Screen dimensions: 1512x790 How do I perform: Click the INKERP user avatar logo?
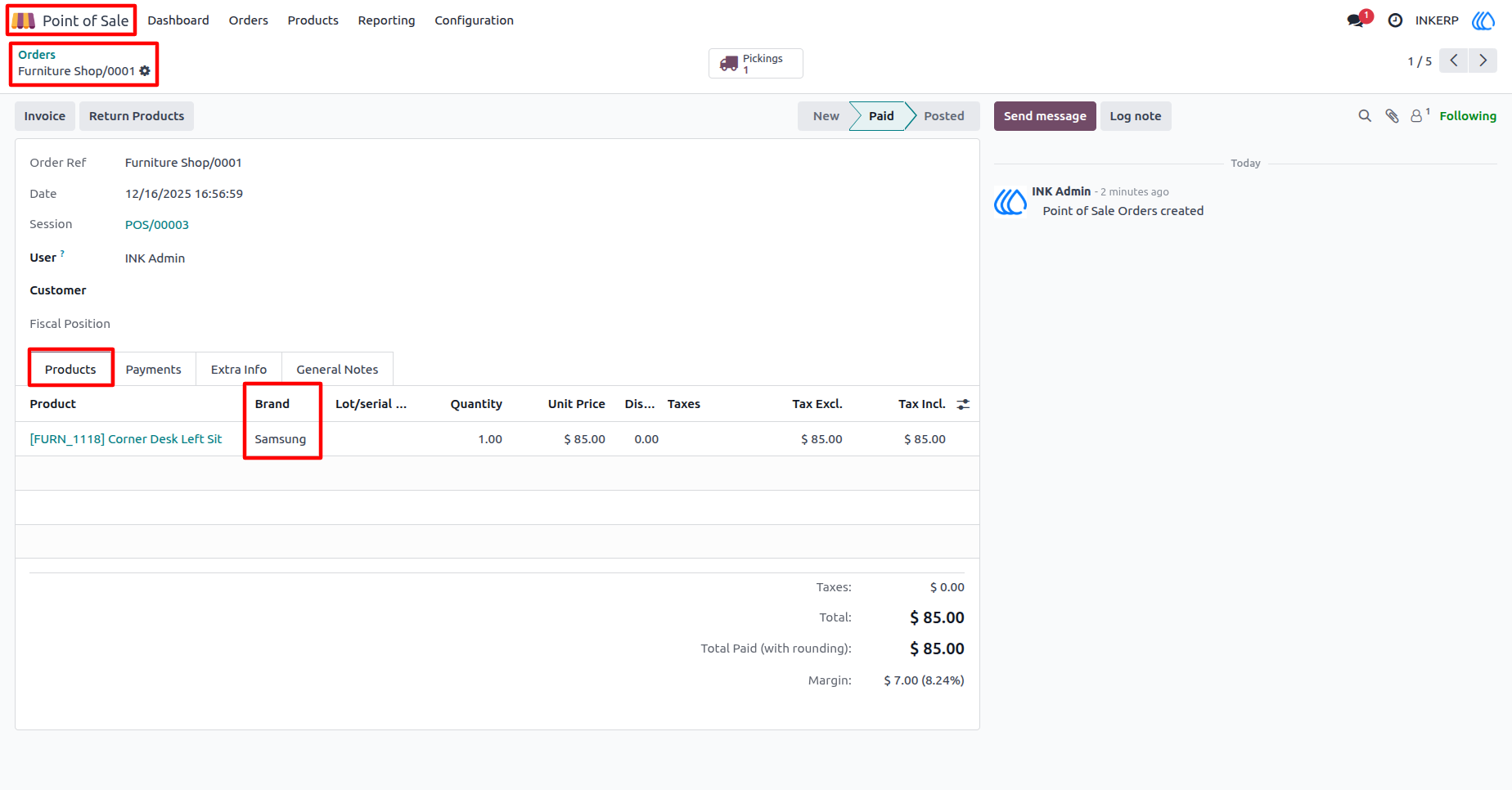pos(1483,20)
